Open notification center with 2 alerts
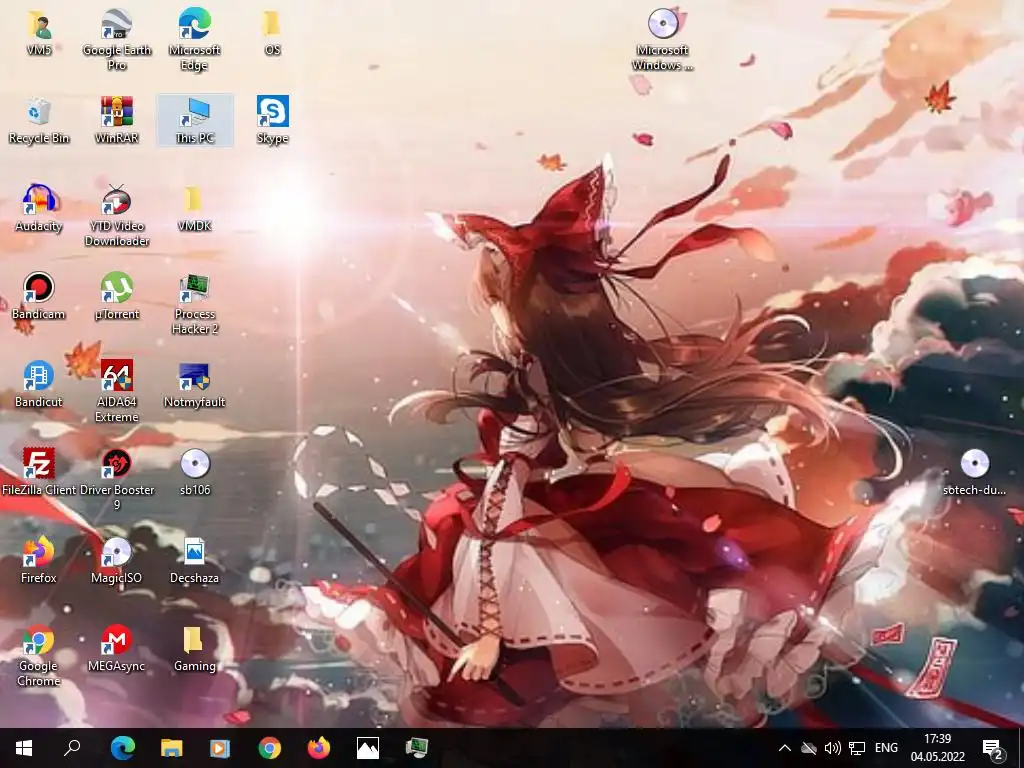The width and height of the screenshot is (1024, 768). pos(993,748)
